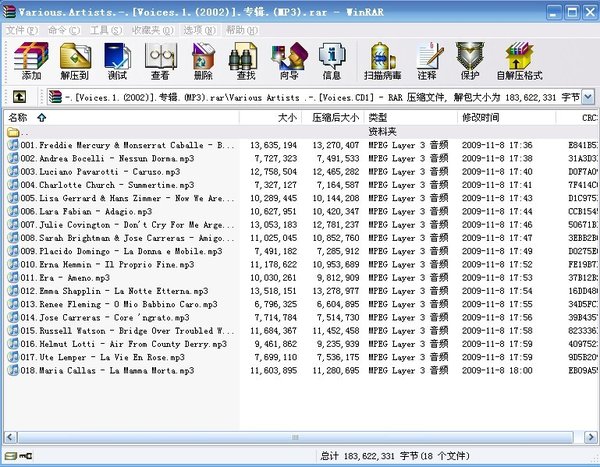Sort by the CRC column header
Image resolution: width=600 pixels, height=467 pixels.
(577, 118)
